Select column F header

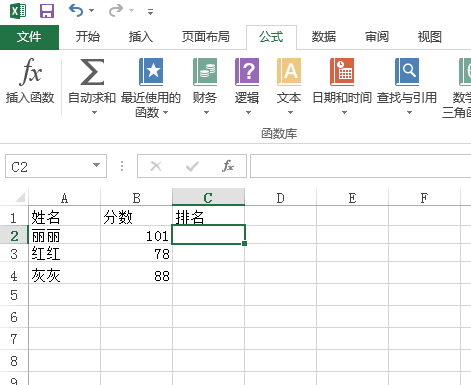pos(424,198)
